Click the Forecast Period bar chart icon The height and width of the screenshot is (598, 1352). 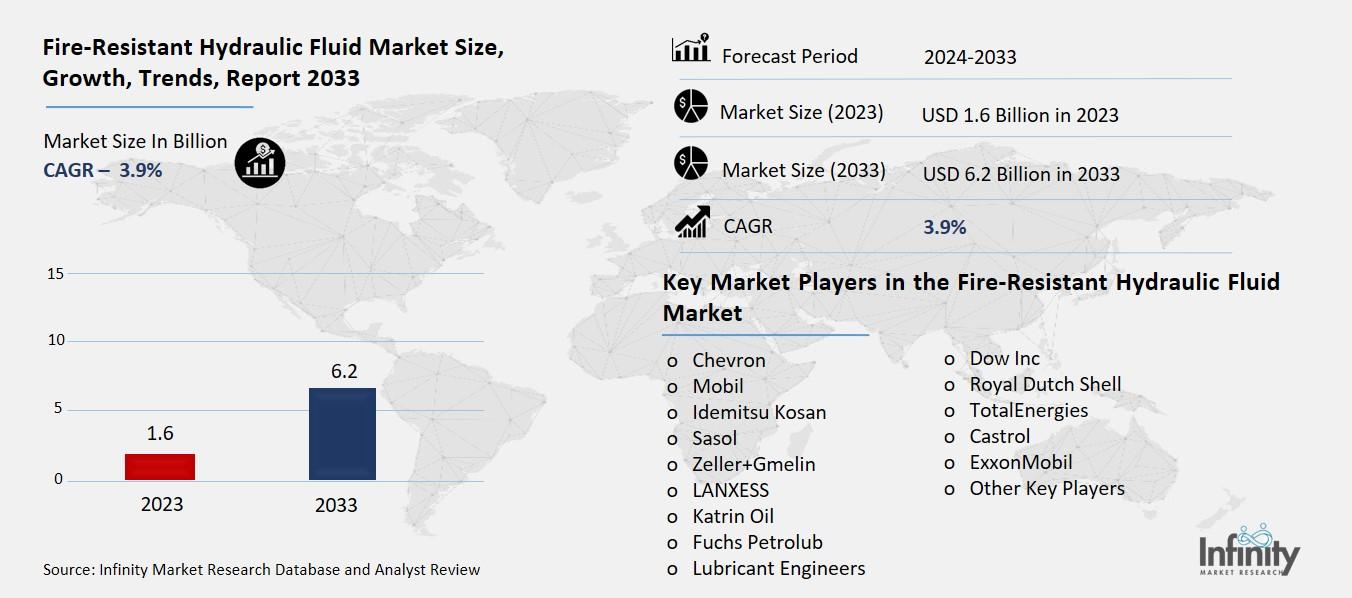point(690,50)
